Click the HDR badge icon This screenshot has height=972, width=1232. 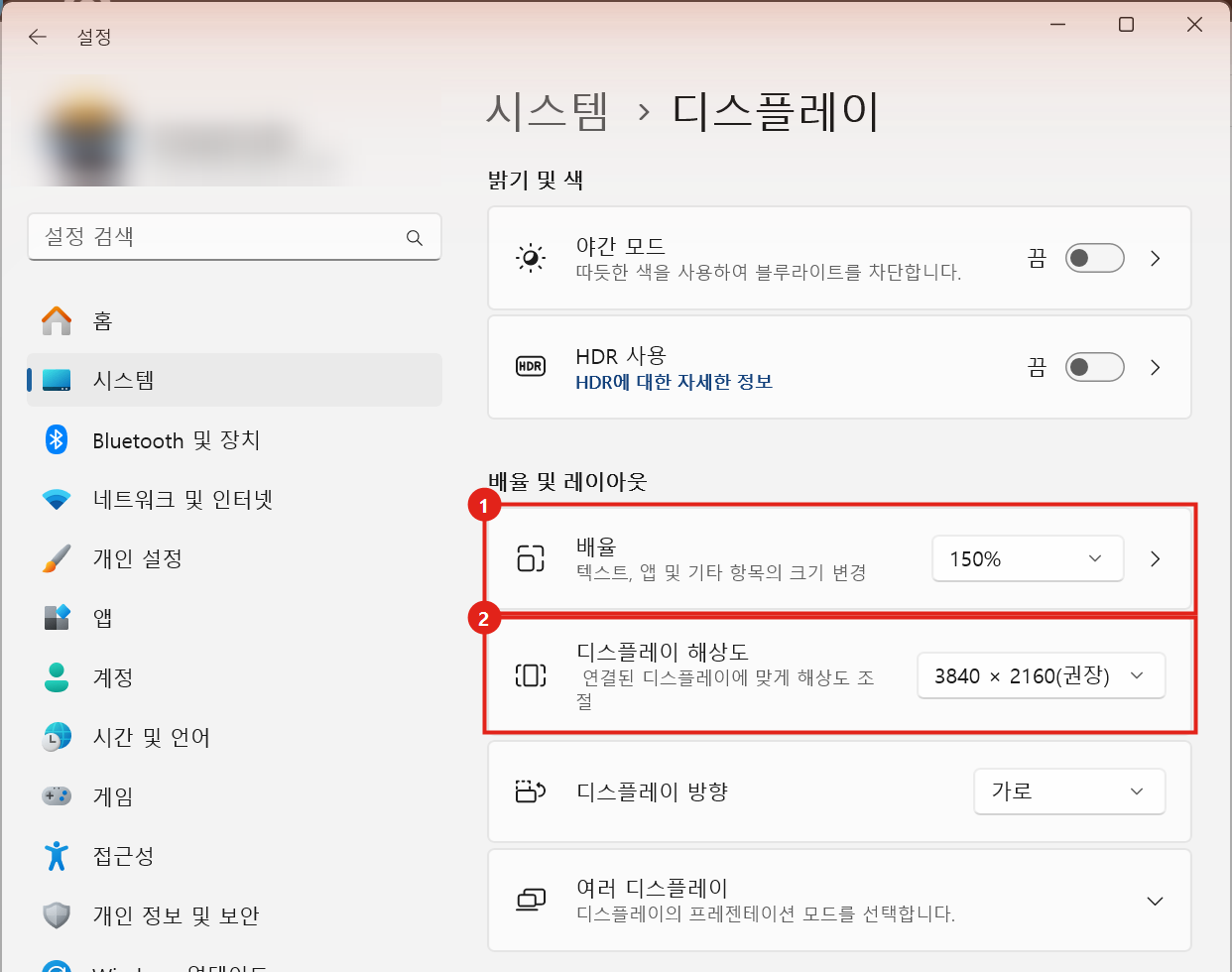(x=531, y=366)
